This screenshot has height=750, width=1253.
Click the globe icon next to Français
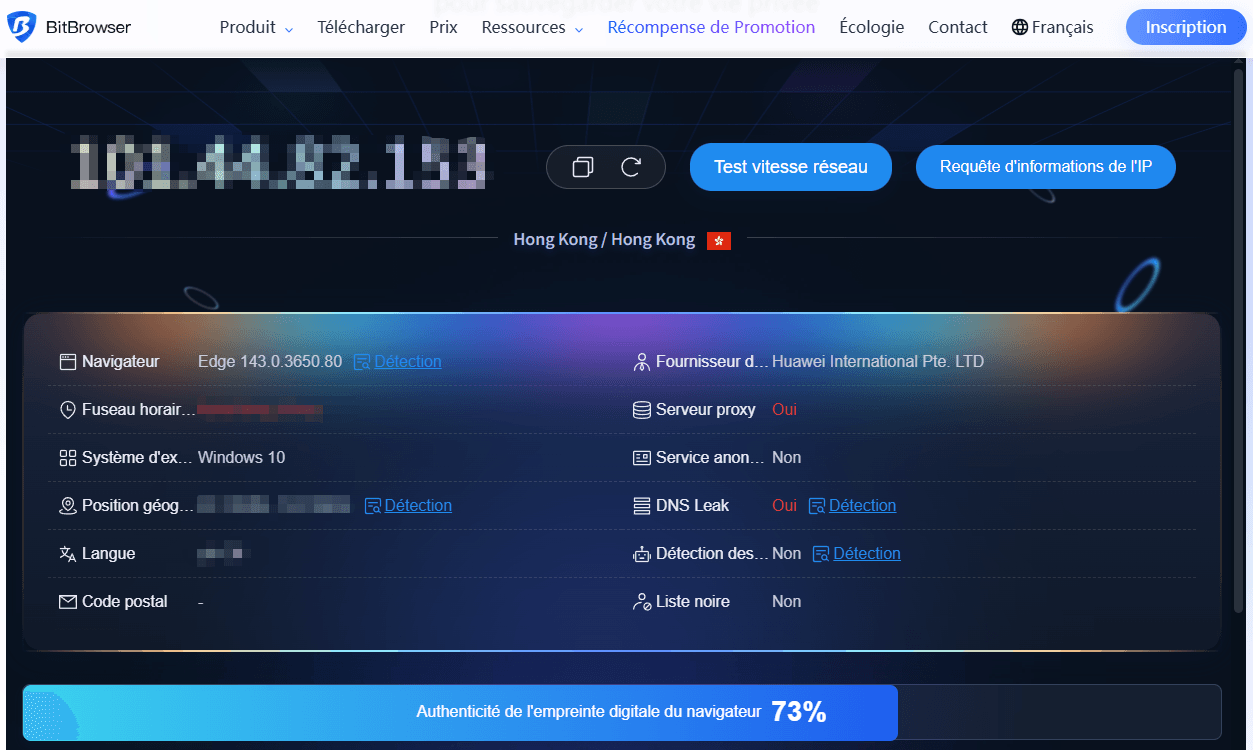point(1020,28)
